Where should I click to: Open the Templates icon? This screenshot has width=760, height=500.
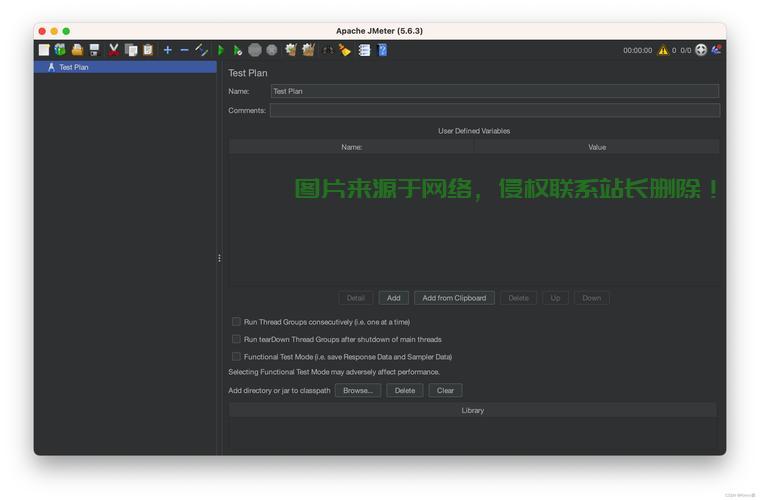(x=60, y=49)
